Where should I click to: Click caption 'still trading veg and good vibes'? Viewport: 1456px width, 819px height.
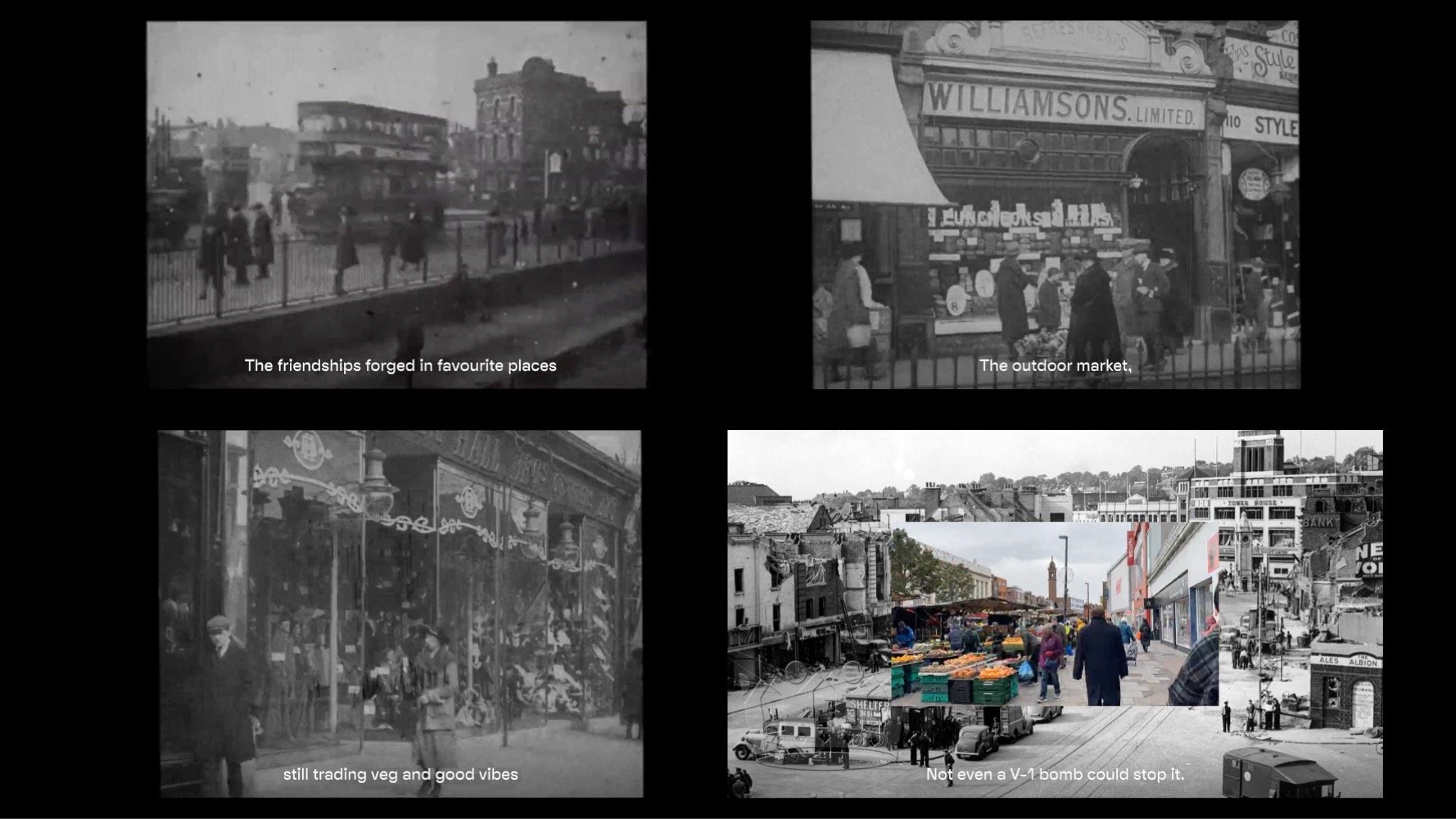(400, 774)
